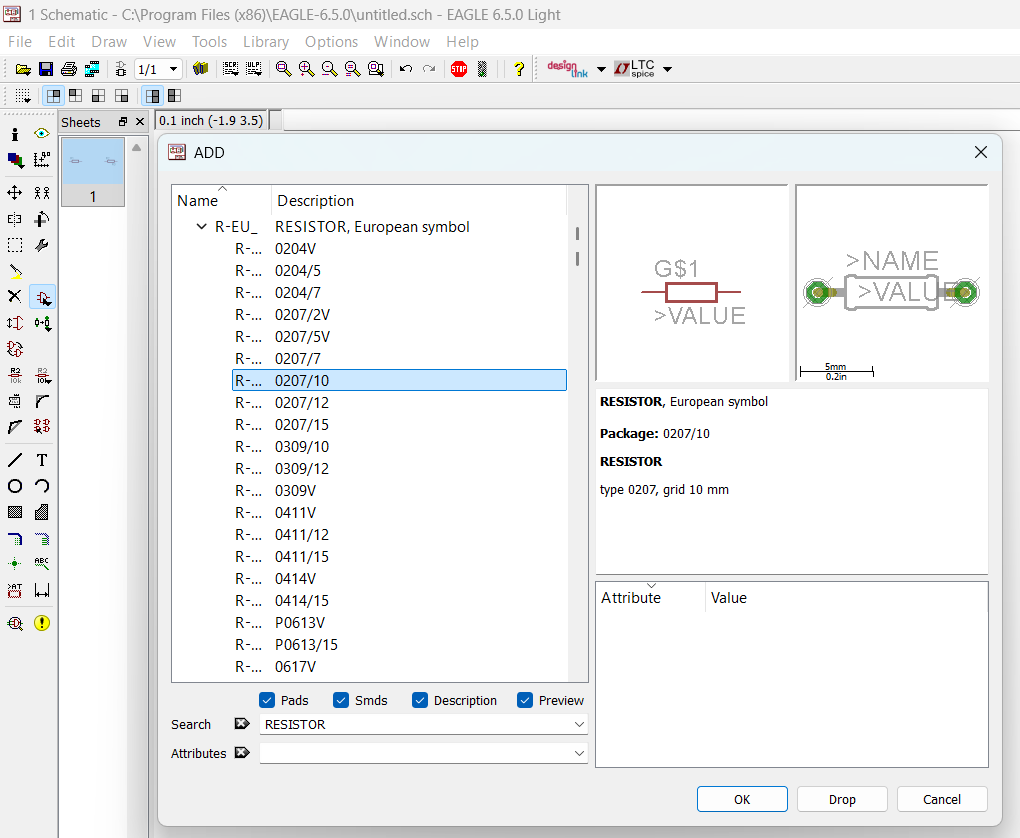Select the Delete (X) tool
The height and width of the screenshot is (838, 1020).
15,297
